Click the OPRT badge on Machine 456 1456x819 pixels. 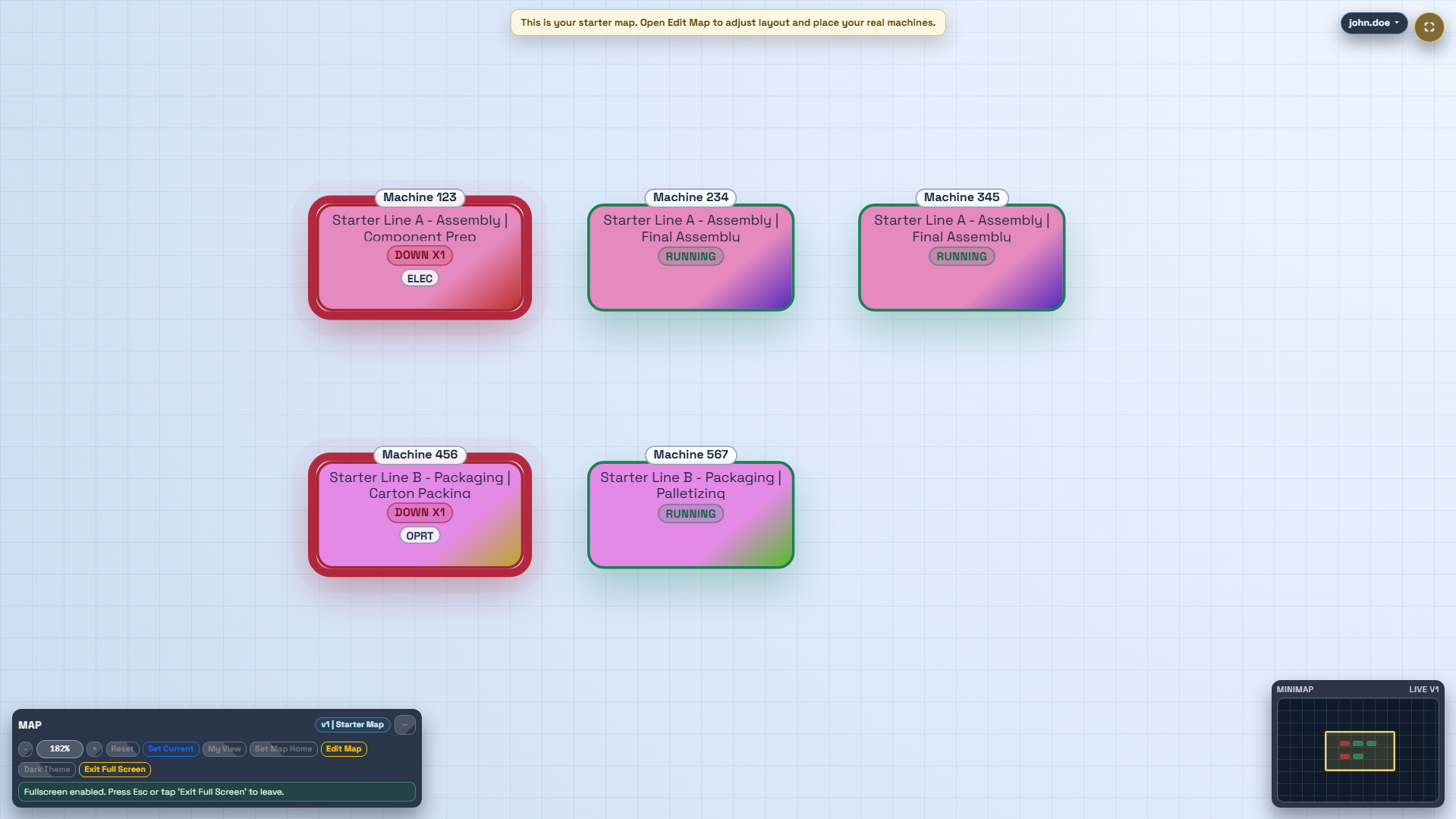pos(420,535)
